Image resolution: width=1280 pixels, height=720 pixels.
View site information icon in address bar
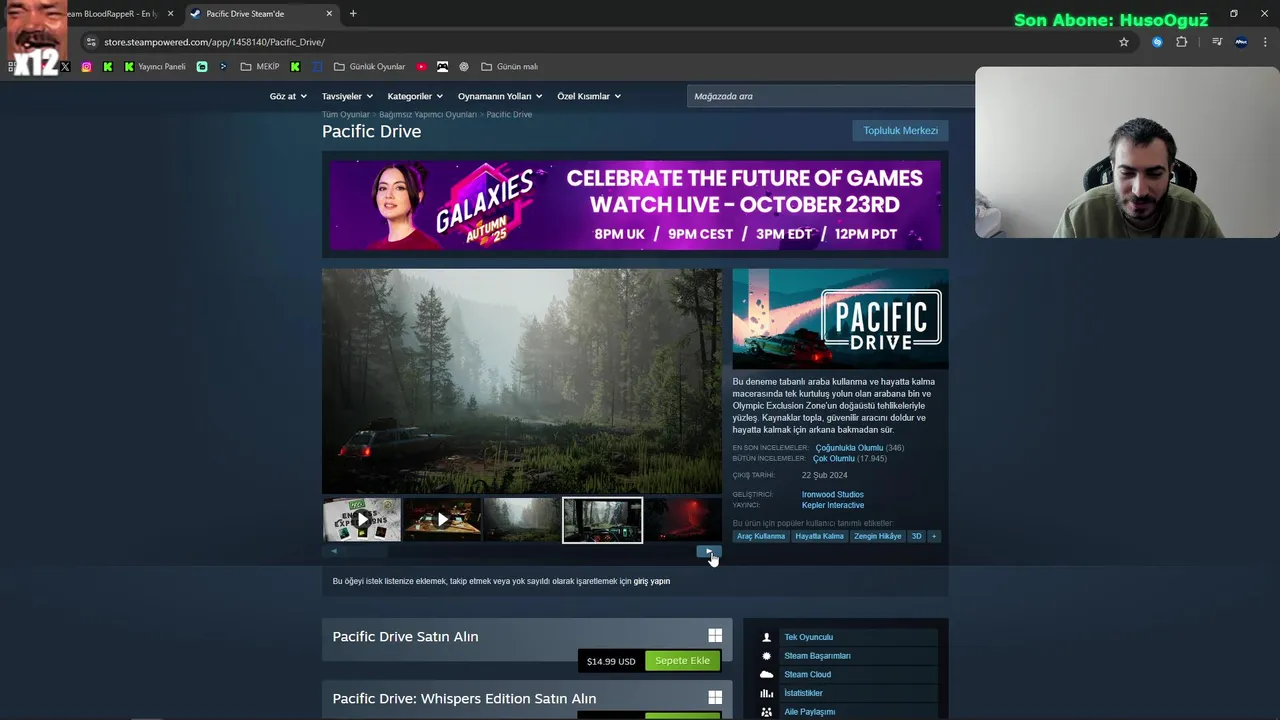[91, 42]
